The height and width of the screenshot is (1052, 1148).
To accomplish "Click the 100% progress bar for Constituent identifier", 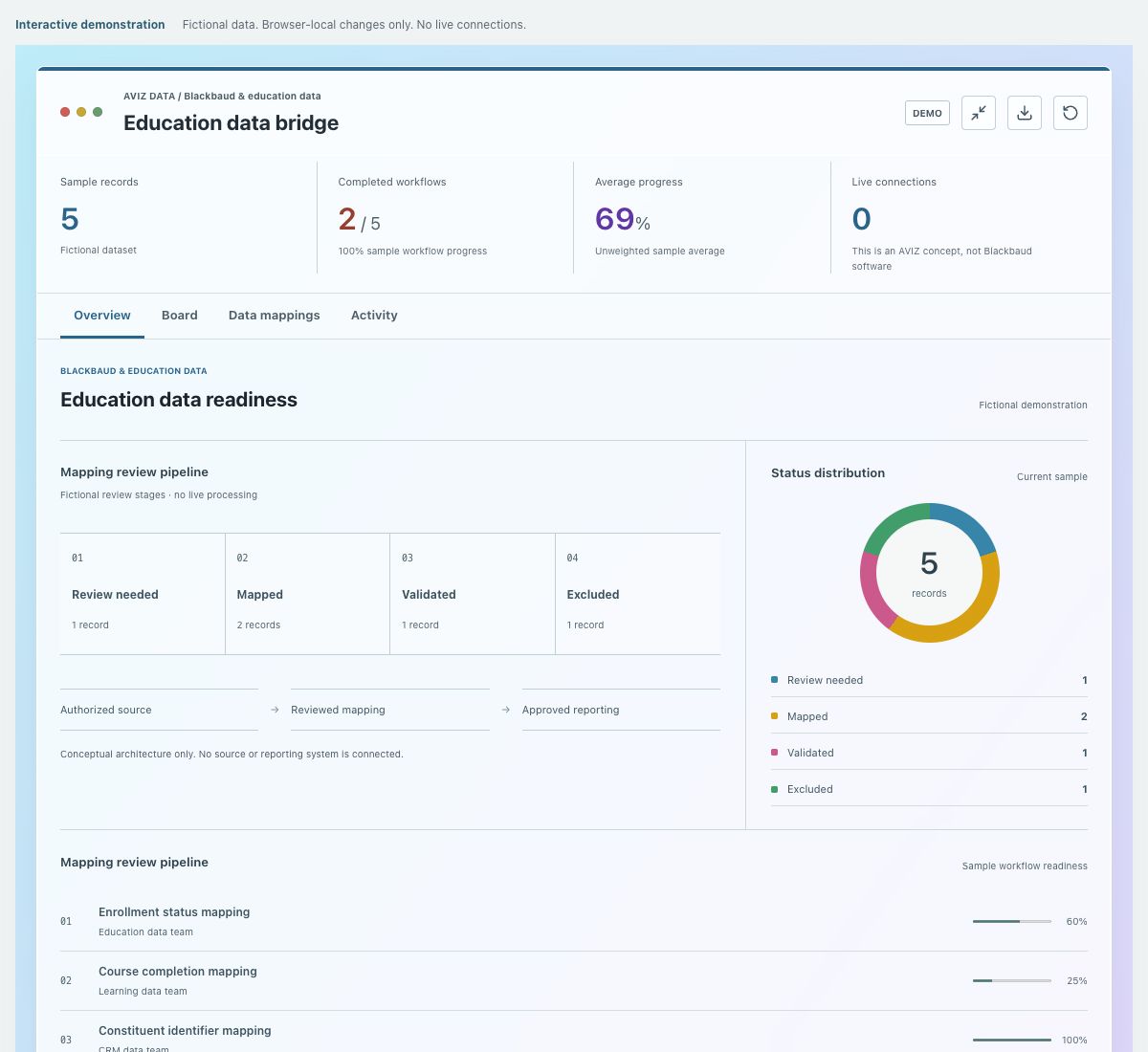I will click(x=1012, y=1040).
